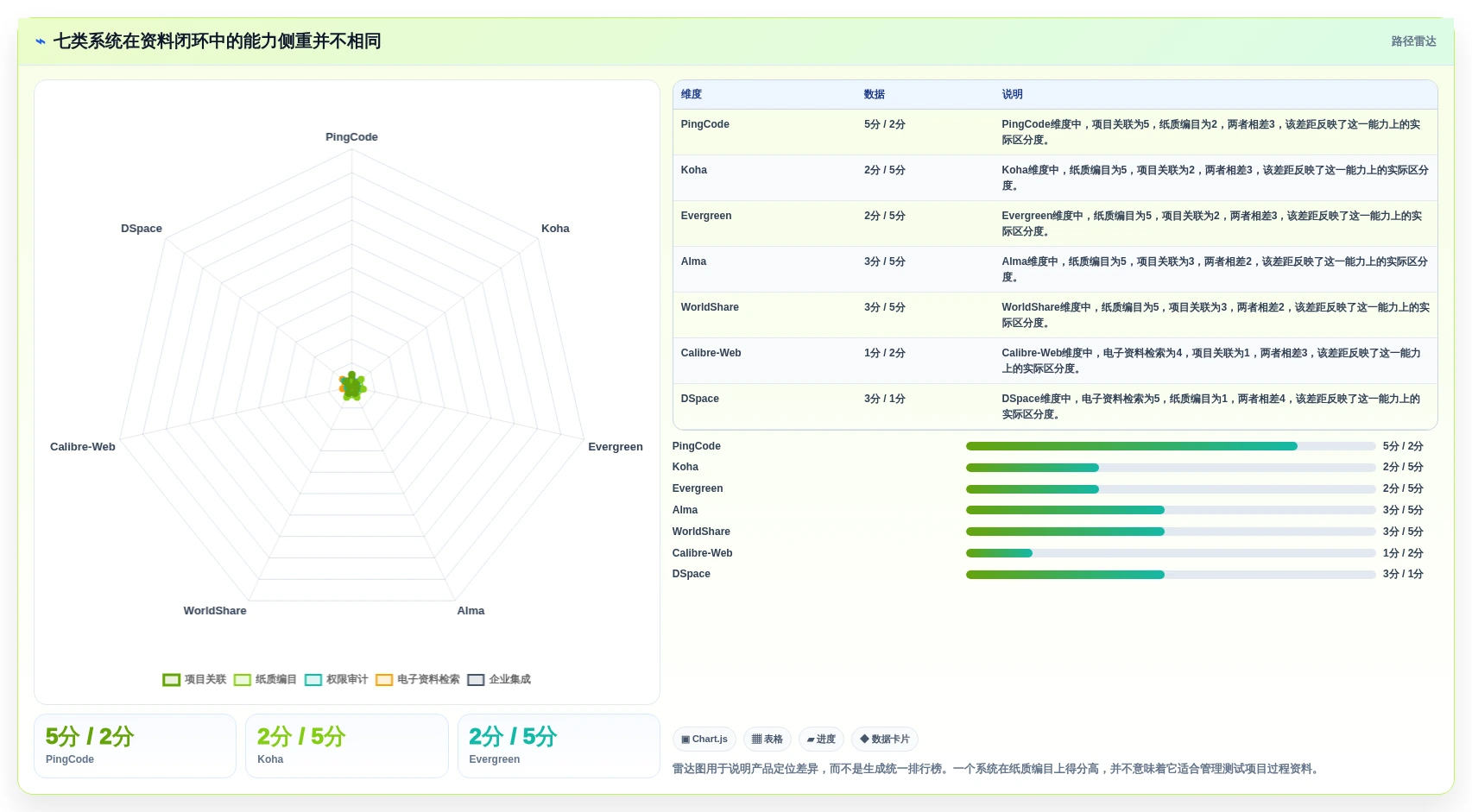Image resolution: width=1472 pixels, height=812 pixels.
Task: Click the 1分 / 2分 value beside the Calibre-Web bar
Action: click(1403, 553)
